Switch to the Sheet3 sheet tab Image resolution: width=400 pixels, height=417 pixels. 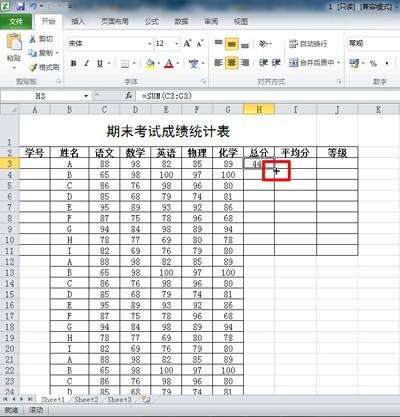(x=119, y=399)
